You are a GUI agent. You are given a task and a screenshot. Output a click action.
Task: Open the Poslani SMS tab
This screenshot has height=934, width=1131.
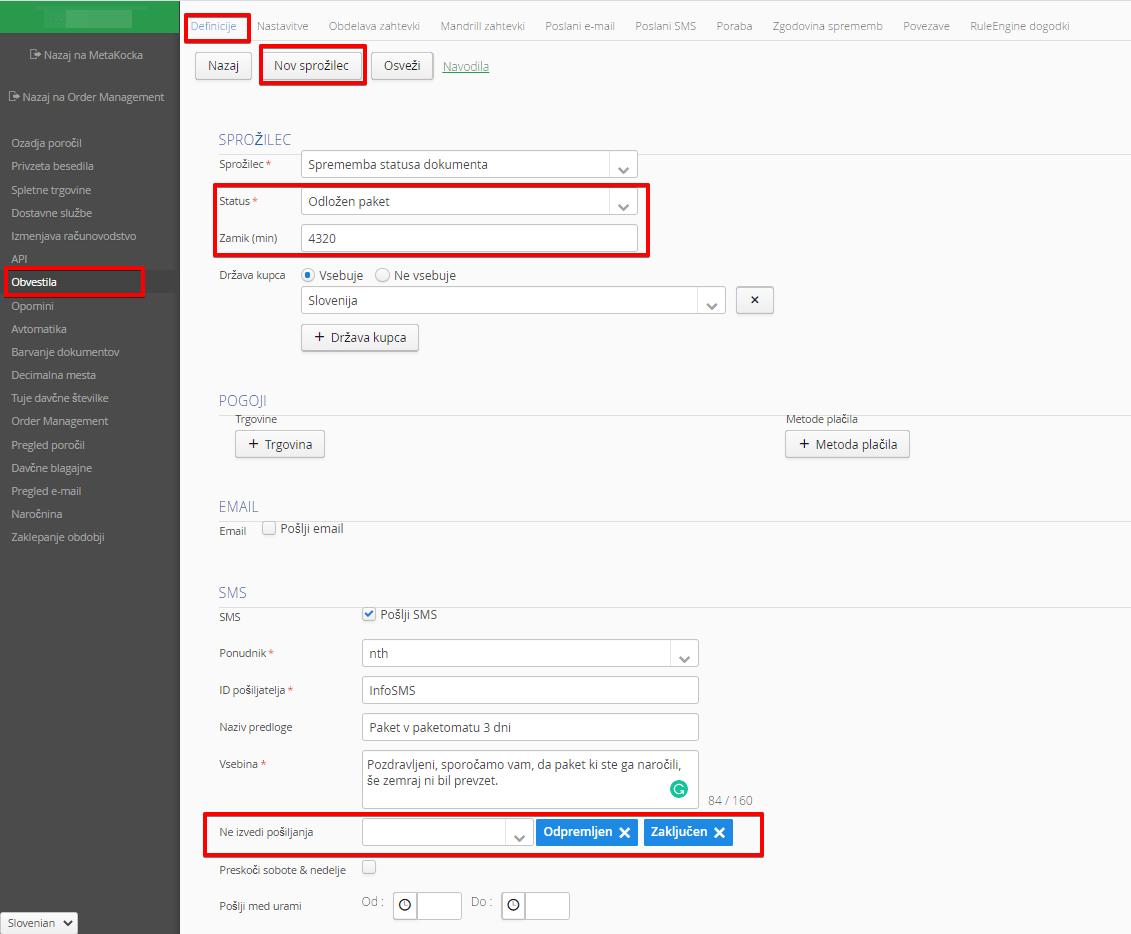tap(666, 26)
